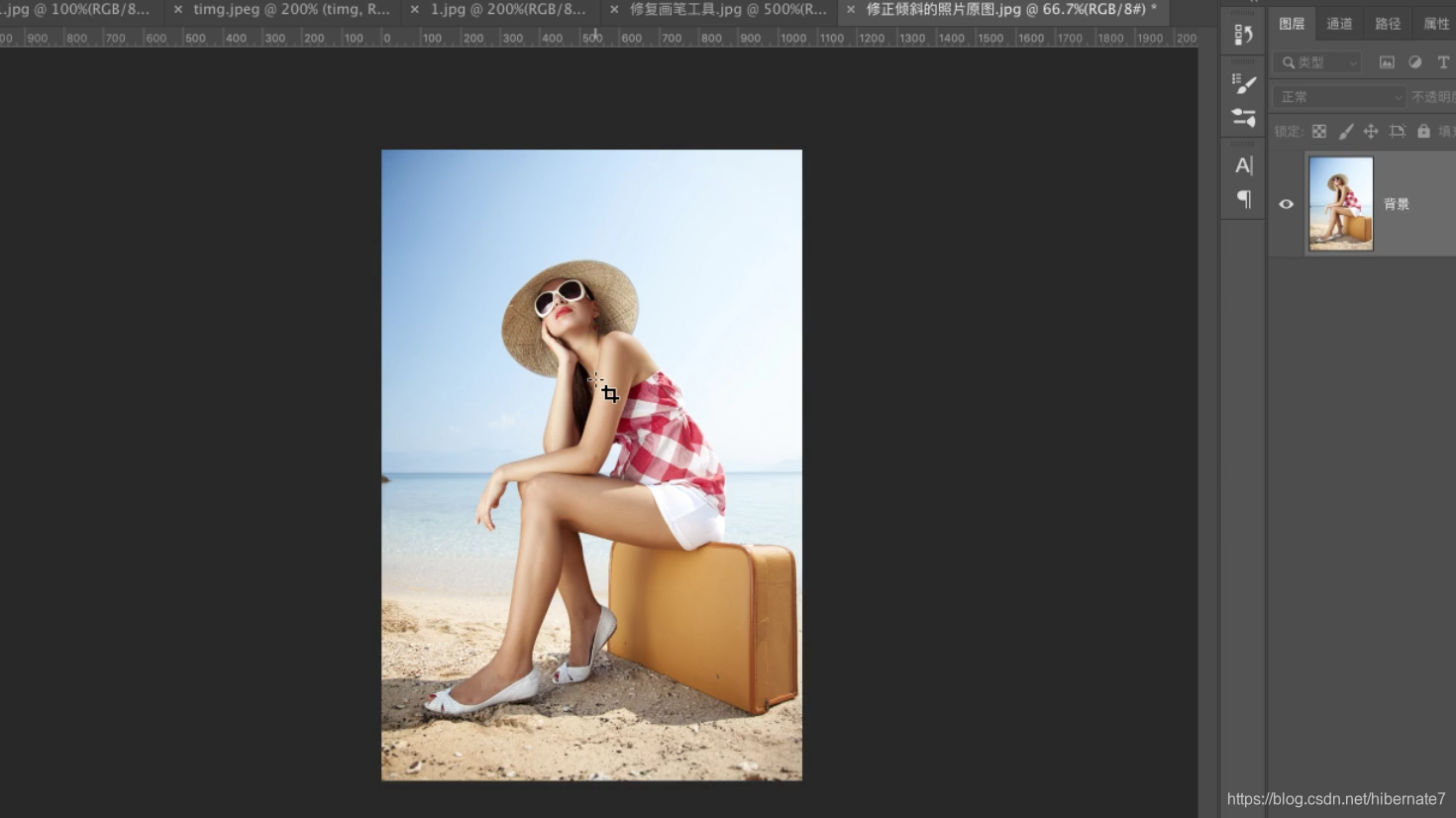Hide the 背景 layer eye icon
The width and height of the screenshot is (1456, 818).
(x=1286, y=204)
